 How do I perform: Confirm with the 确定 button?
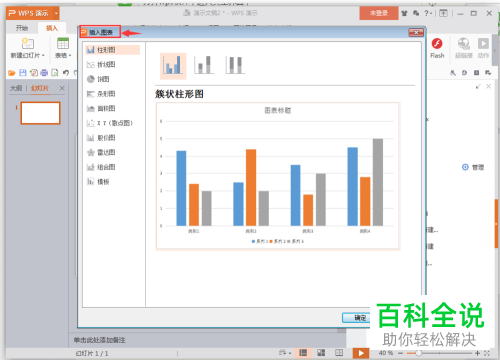tap(357, 318)
